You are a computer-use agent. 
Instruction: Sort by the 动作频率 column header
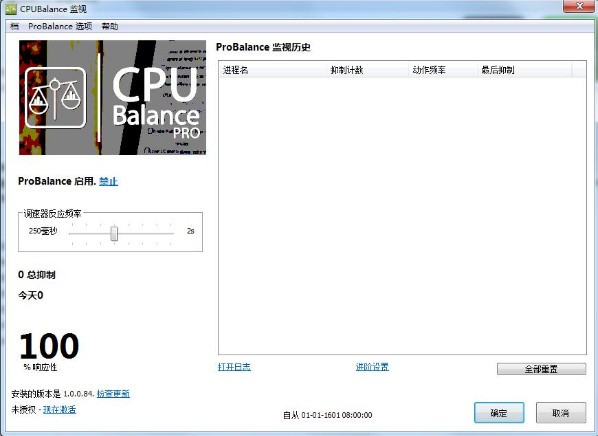pyautogui.click(x=443, y=70)
